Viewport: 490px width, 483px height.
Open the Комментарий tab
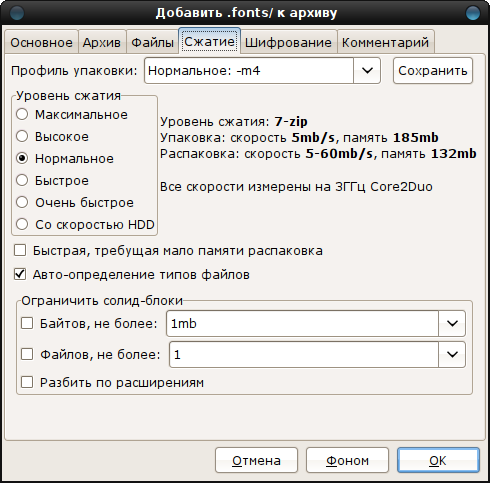[x=386, y=42]
